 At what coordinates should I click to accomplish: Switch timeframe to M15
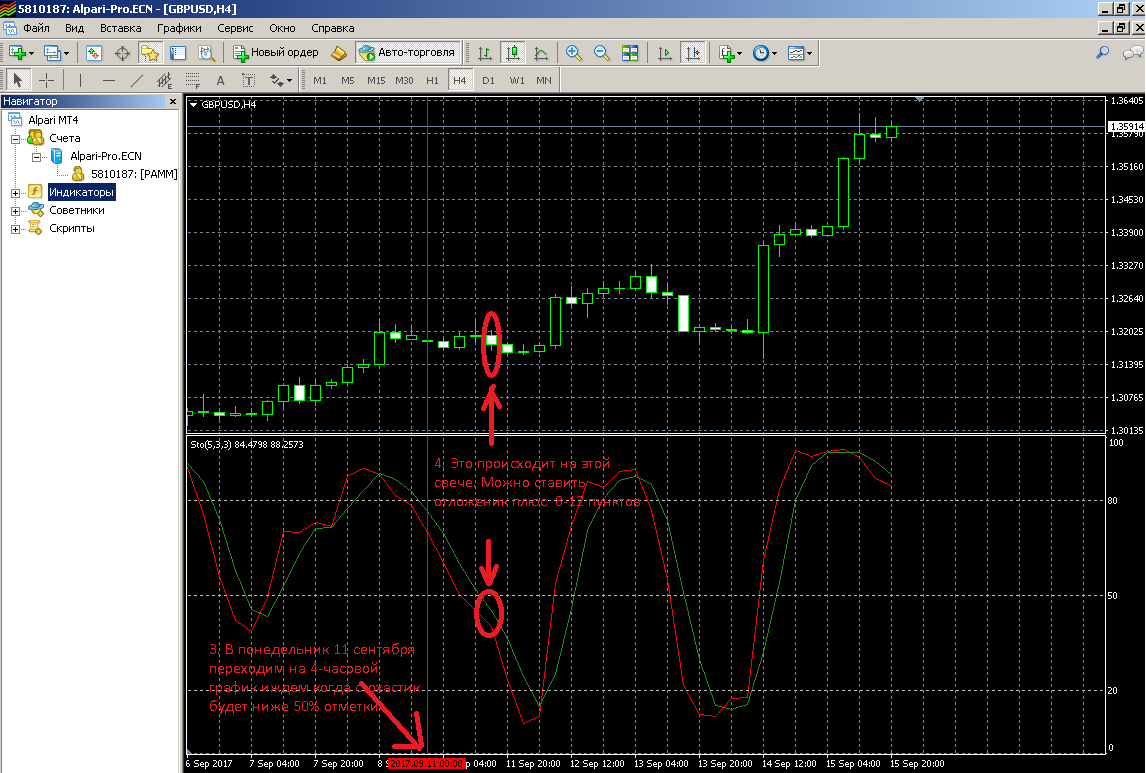pos(376,80)
